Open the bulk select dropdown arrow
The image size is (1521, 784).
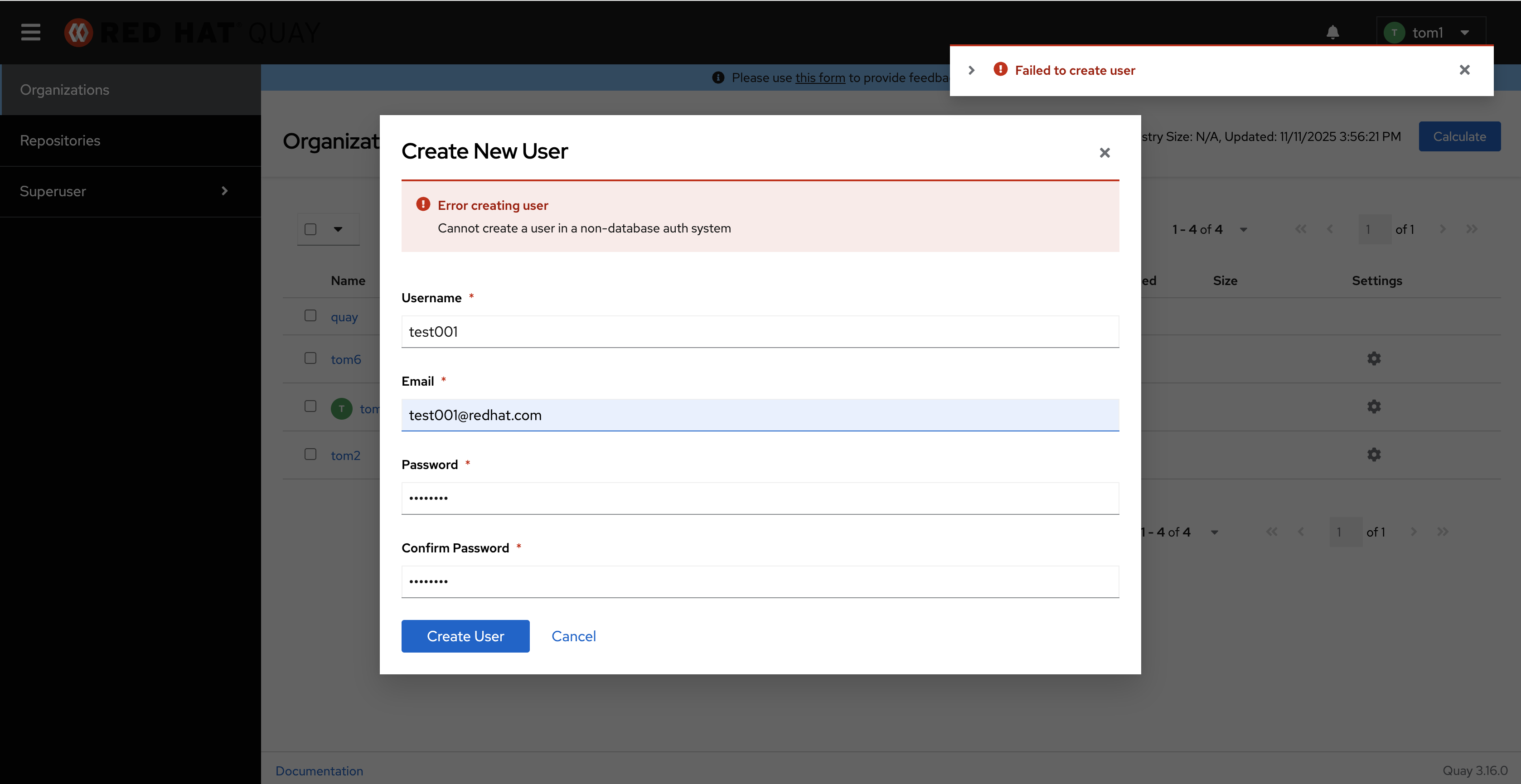(x=339, y=229)
